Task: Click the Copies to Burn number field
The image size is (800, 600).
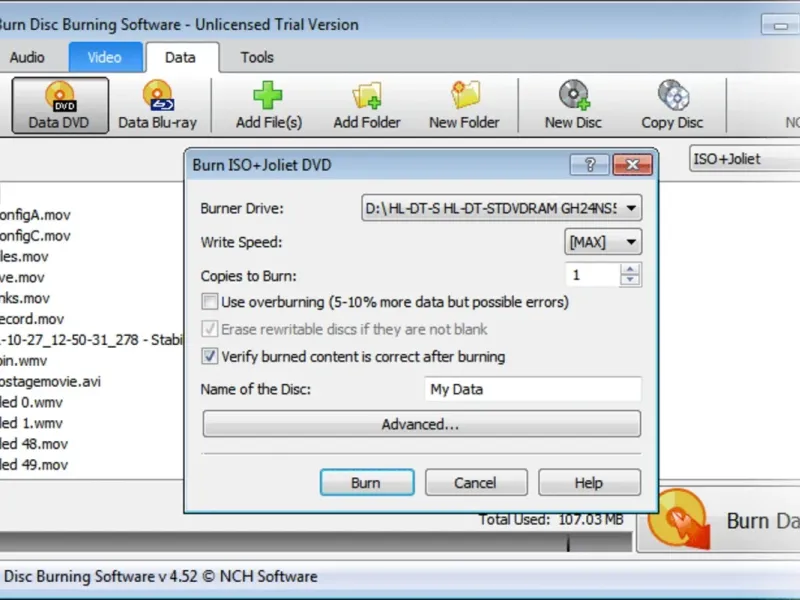Action: [x=592, y=275]
